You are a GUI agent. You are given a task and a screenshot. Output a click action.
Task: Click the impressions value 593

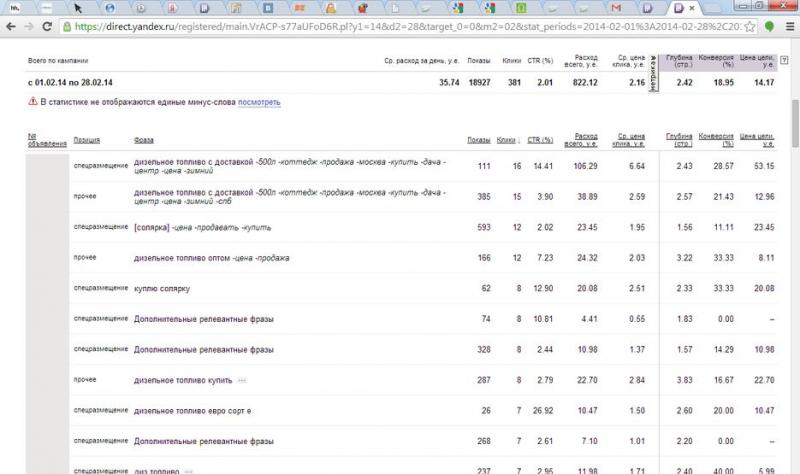(484, 227)
